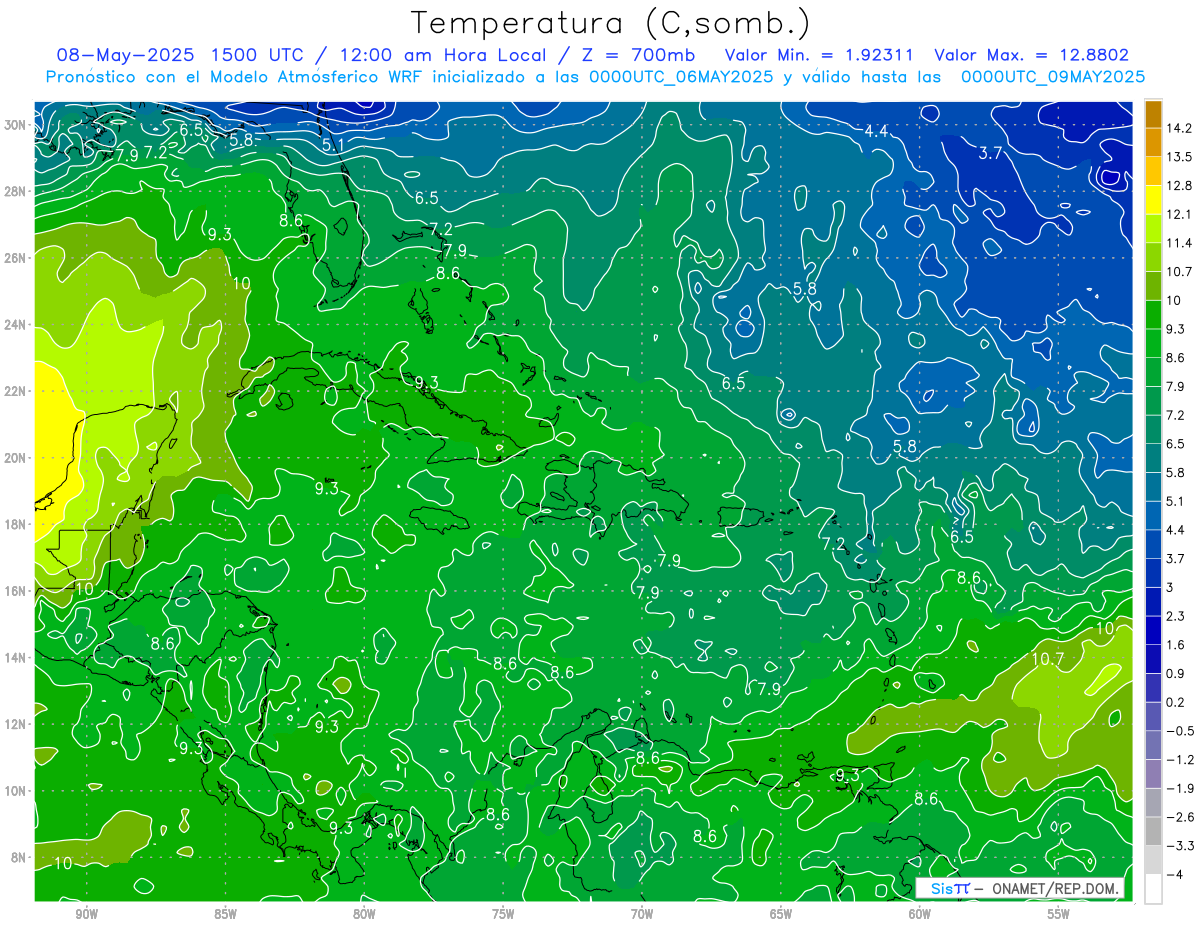Click the '90W' longitude axis label
This screenshot has width=1200, height=927.
tap(86, 914)
